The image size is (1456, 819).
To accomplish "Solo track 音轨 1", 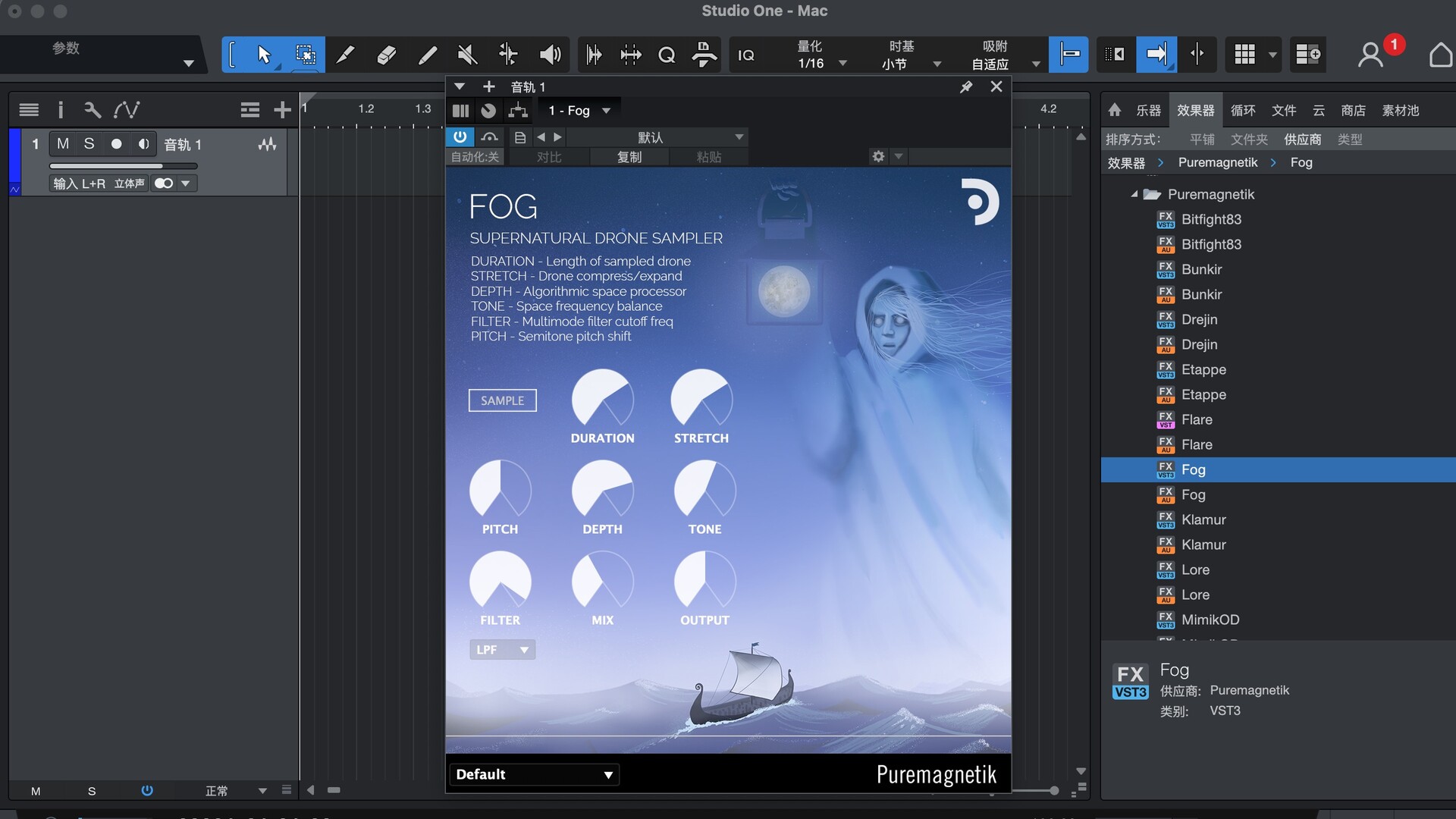I will [x=89, y=144].
